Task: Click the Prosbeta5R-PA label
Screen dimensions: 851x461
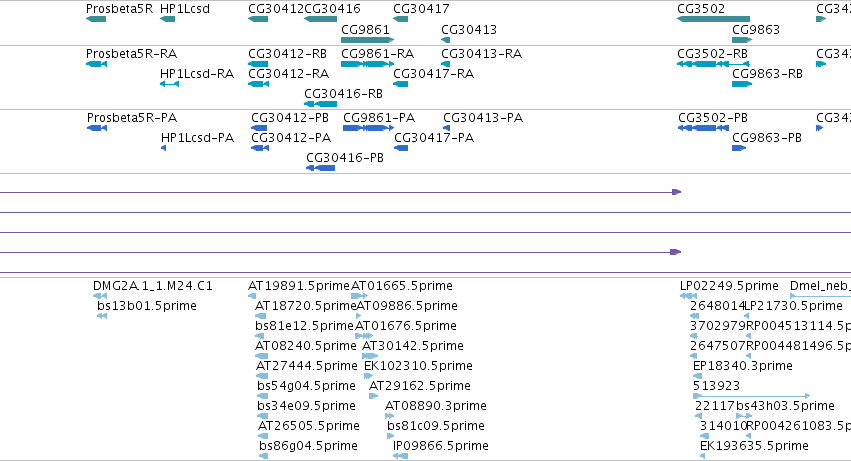Action: (132, 118)
